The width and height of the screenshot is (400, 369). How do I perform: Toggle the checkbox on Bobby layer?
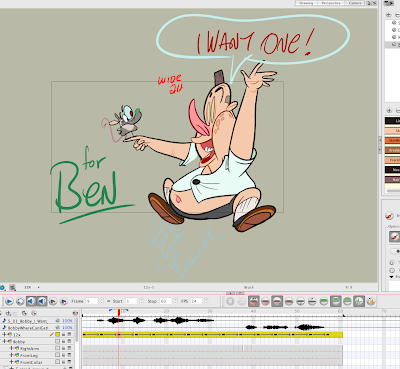pos(58,341)
